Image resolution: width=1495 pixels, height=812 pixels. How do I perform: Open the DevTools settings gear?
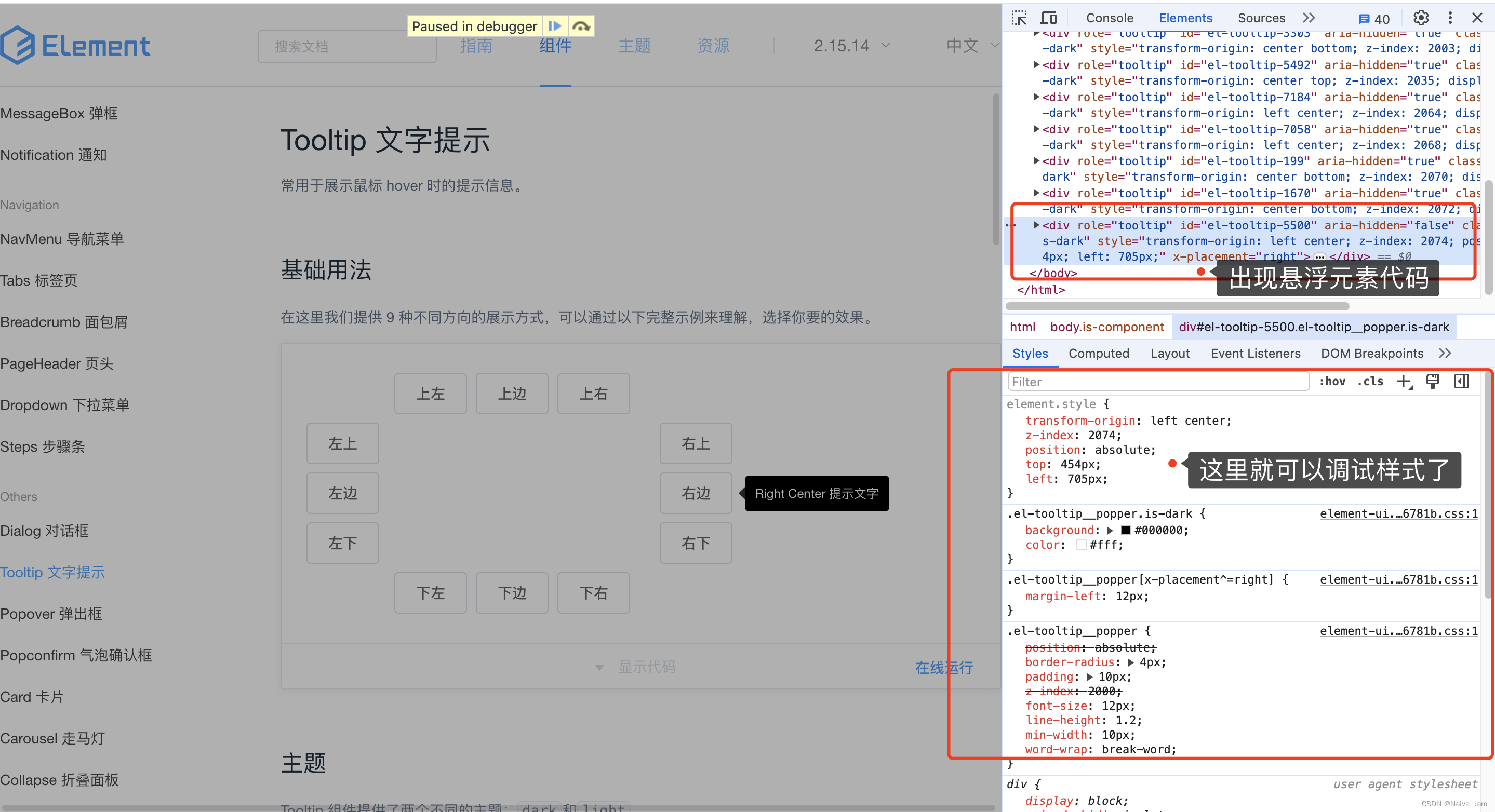(x=1421, y=18)
